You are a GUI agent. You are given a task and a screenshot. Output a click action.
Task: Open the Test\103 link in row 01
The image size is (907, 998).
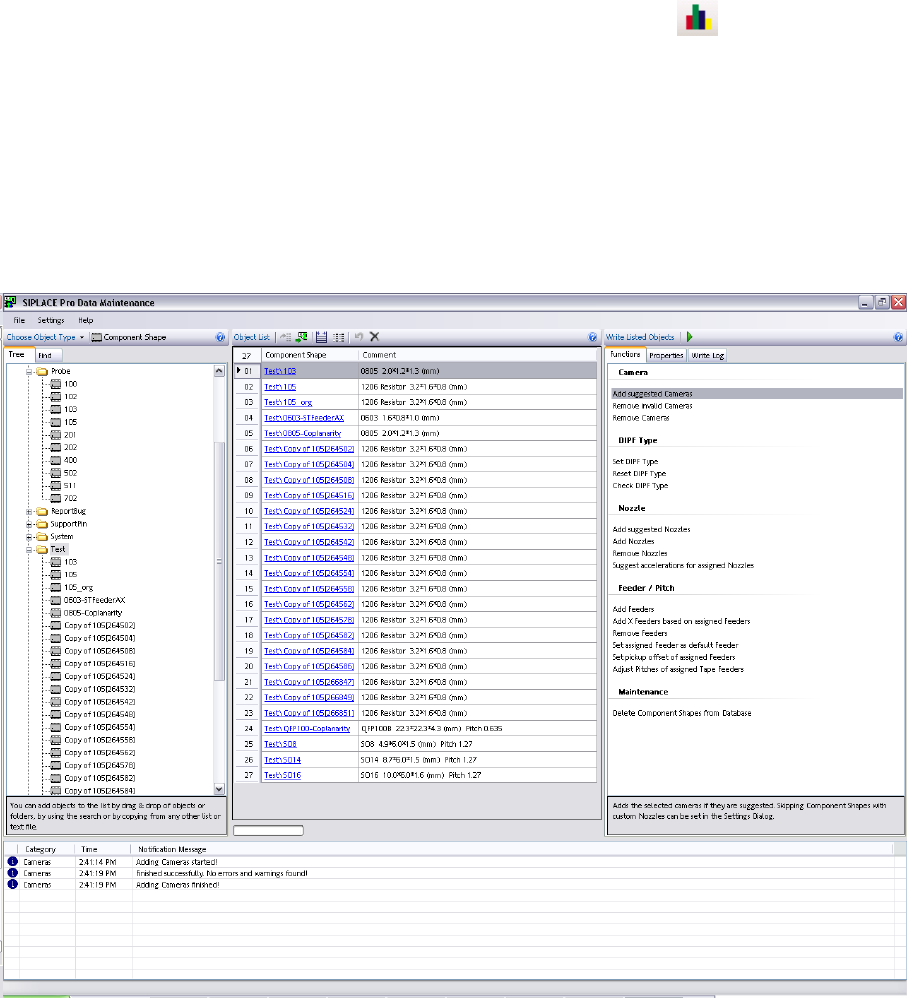(280, 371)
